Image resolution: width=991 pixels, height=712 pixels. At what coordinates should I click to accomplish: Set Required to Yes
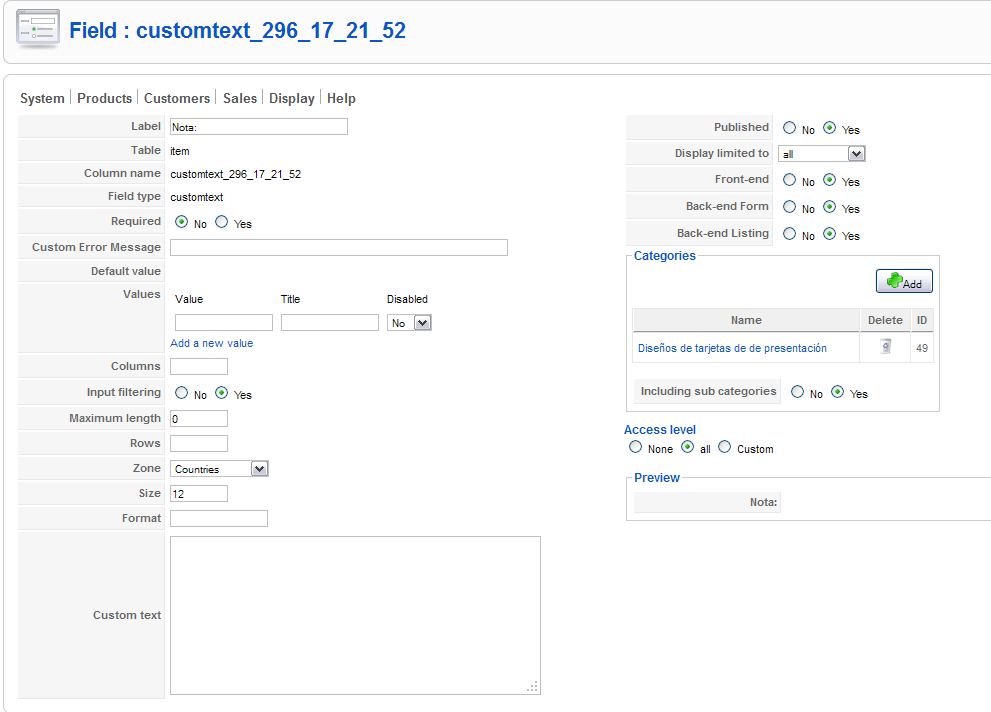[x=221, y=222]
